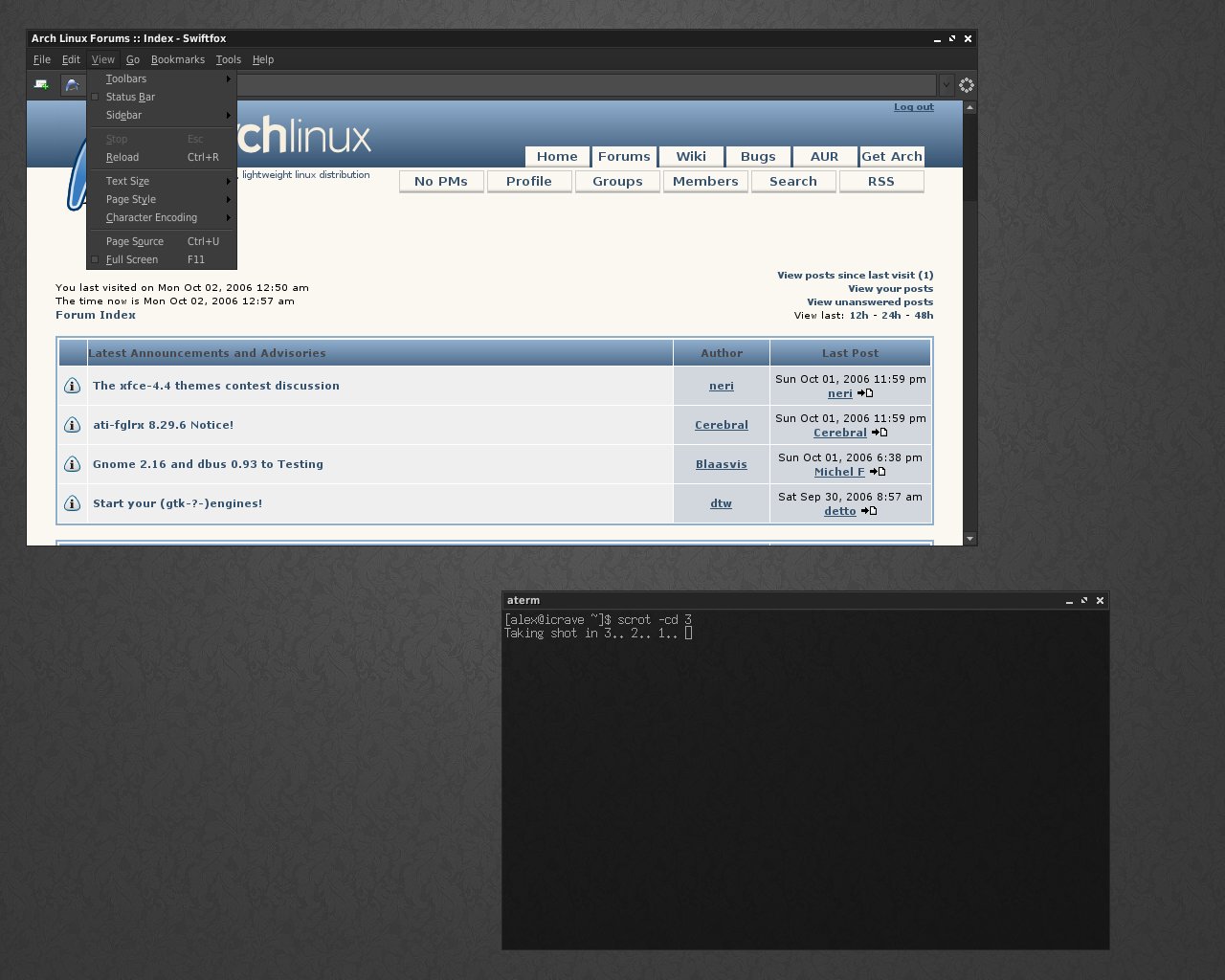Expand the Sidebar submenu
Viewport: 1225px width, 980px height.
[x=162, y=115]
